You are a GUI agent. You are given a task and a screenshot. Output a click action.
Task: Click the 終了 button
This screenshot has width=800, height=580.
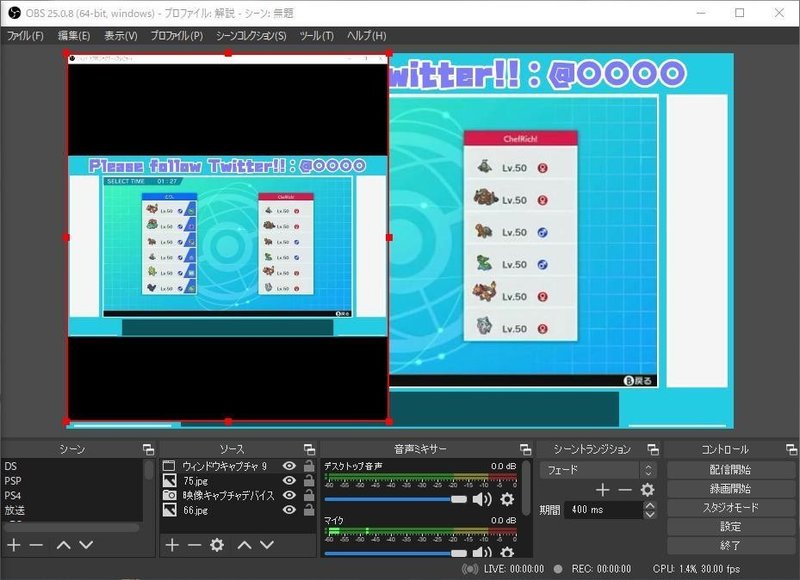730,545
